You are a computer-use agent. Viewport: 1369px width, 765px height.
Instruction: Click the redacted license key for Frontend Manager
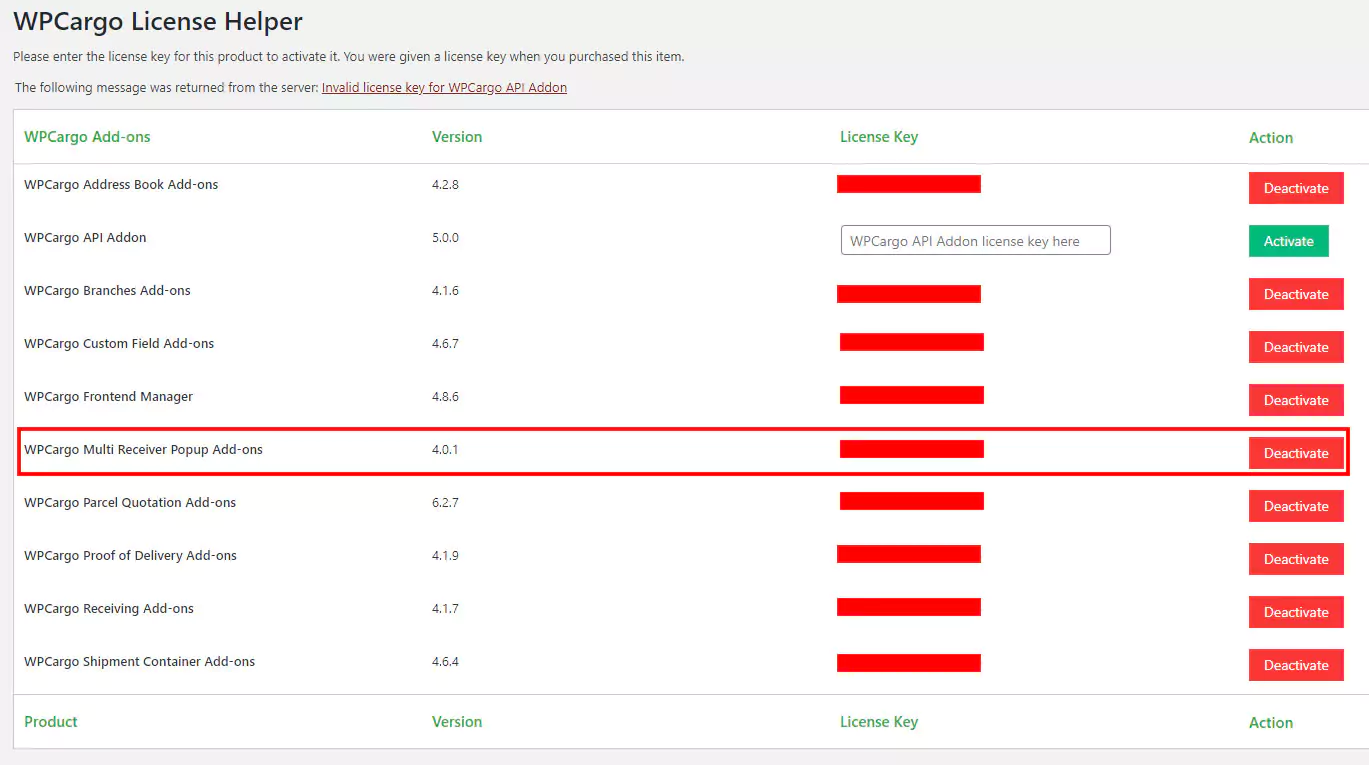(x=911, y=395)
